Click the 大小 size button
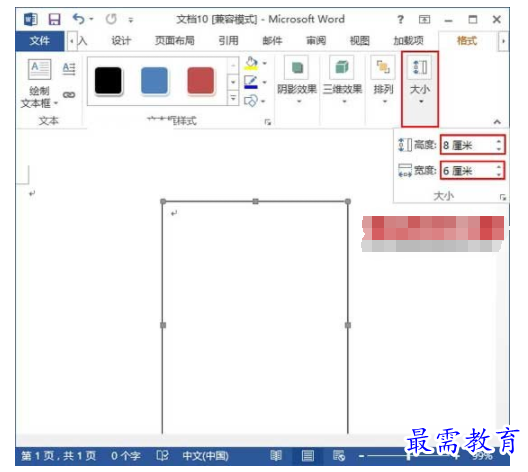Screen dimensions: 528x472 pyautogui.click(x=420, y=89)
